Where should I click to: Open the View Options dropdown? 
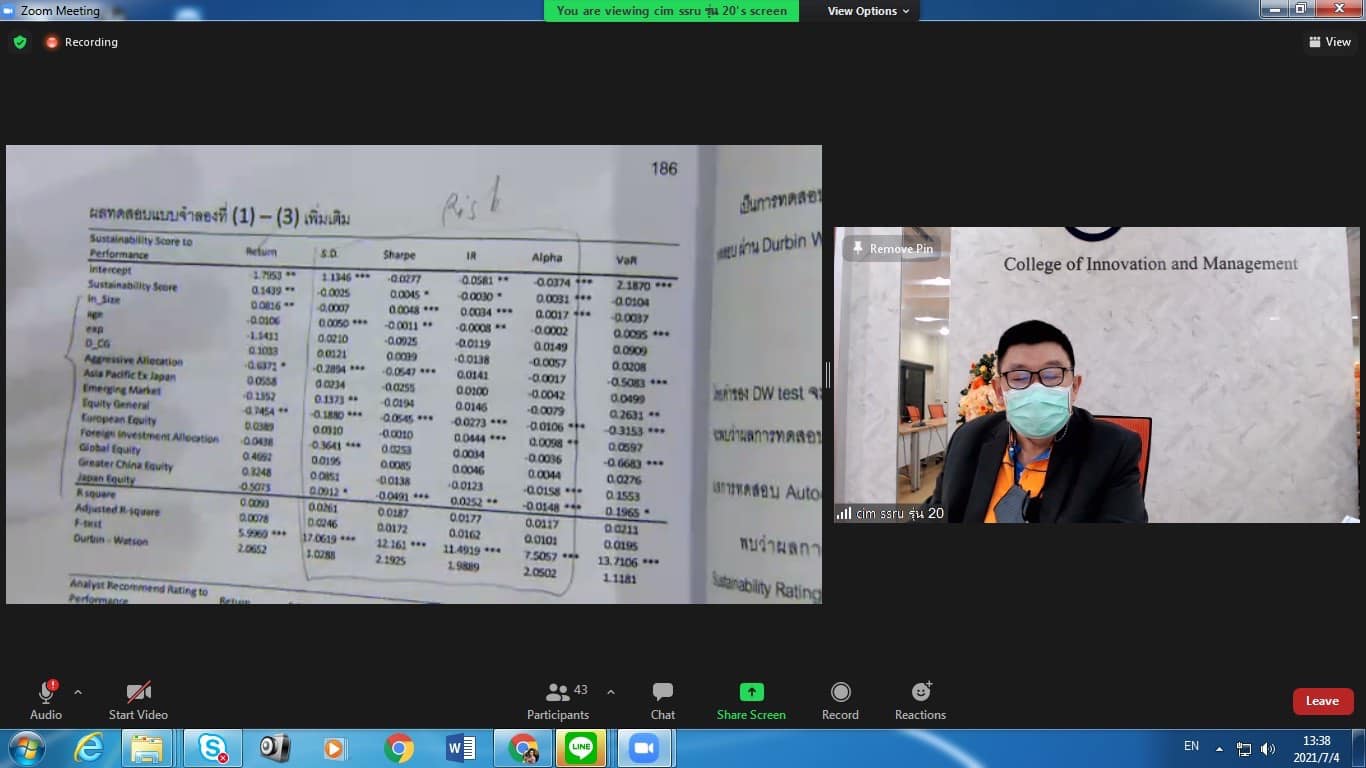point(868,11)
